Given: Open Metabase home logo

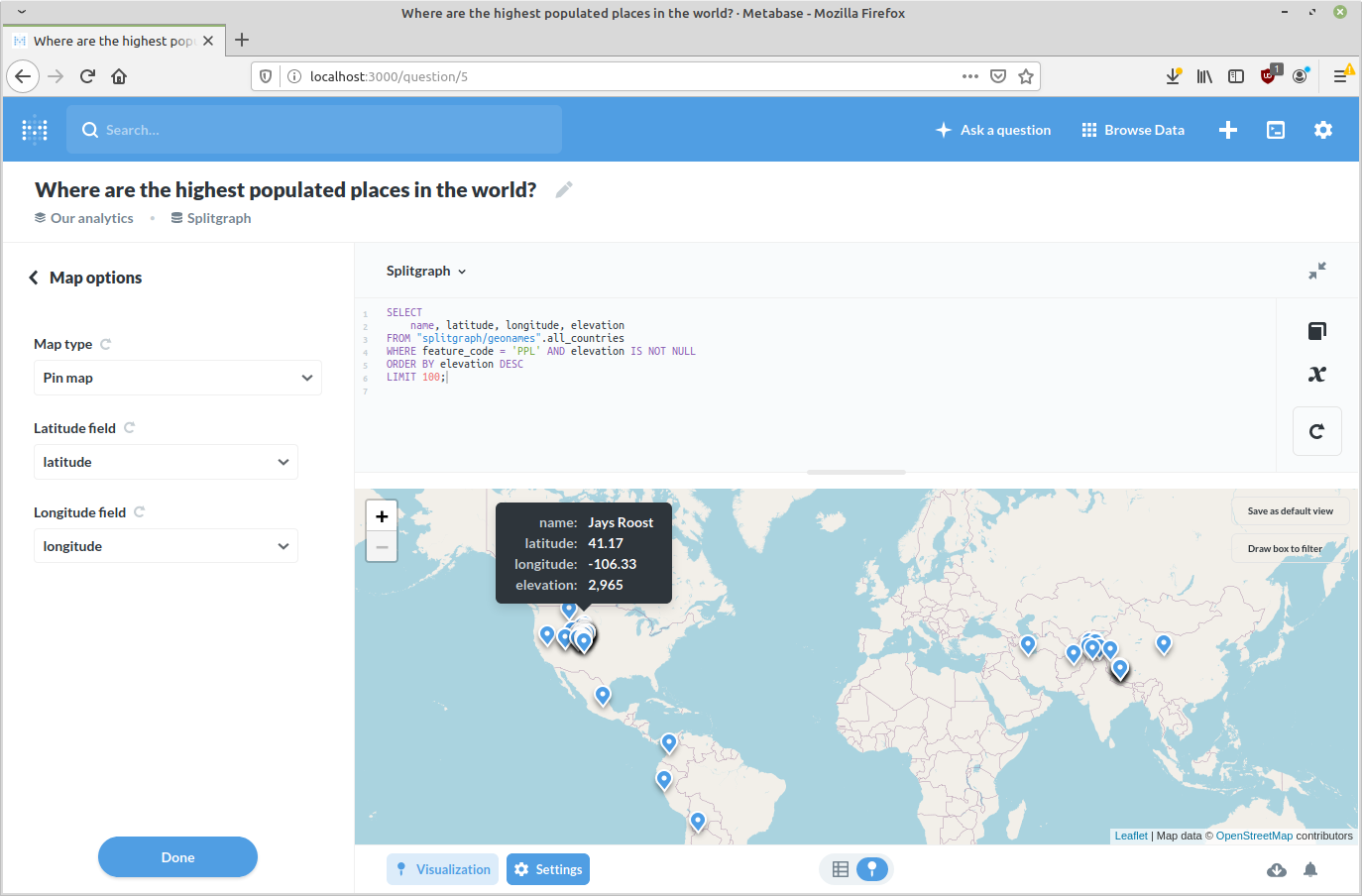Looking at the screenshot, I should pyautogui.click(x=35, y=130).
